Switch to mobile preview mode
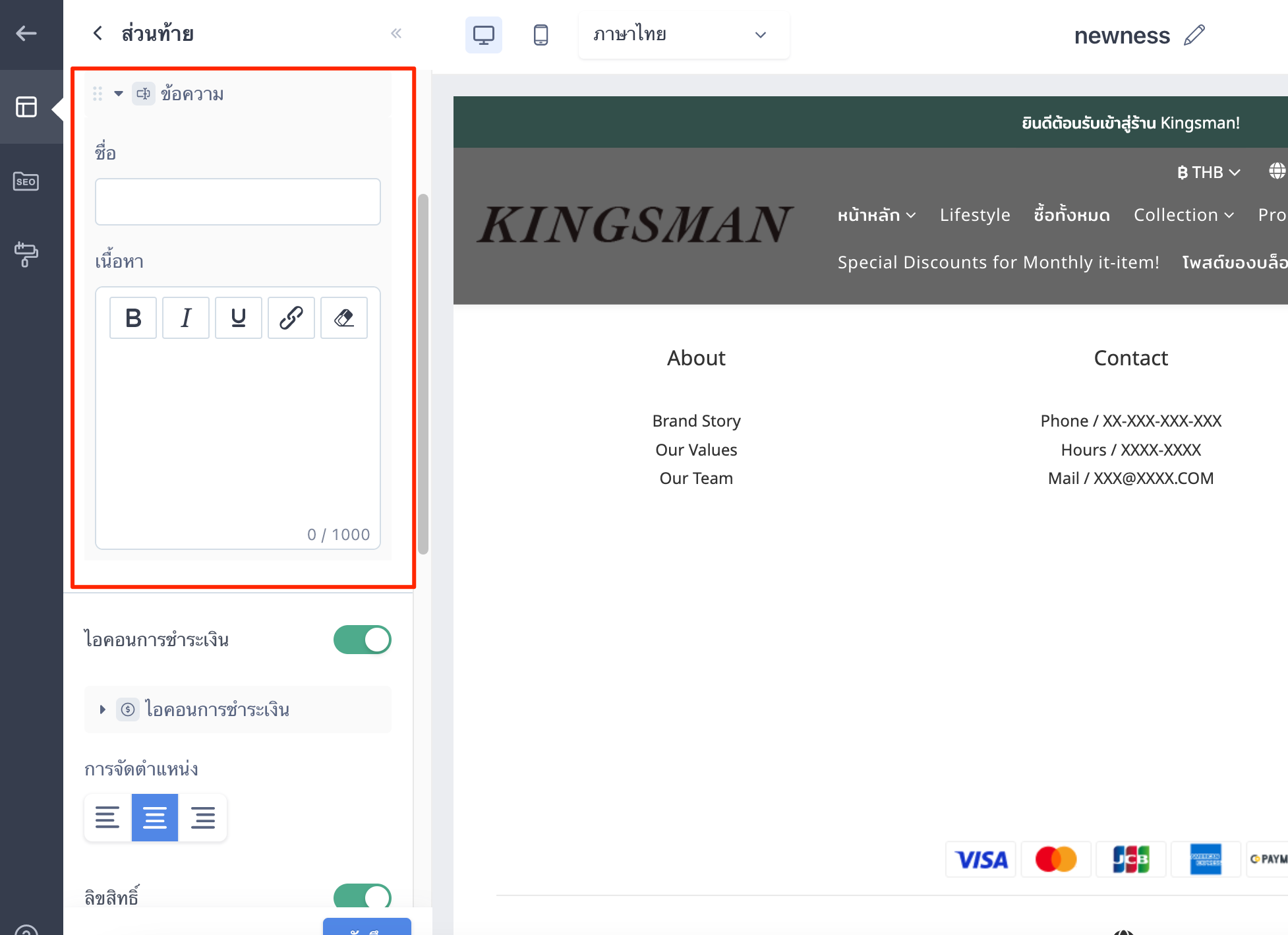Screen dimensions: 1288x935 541,35
